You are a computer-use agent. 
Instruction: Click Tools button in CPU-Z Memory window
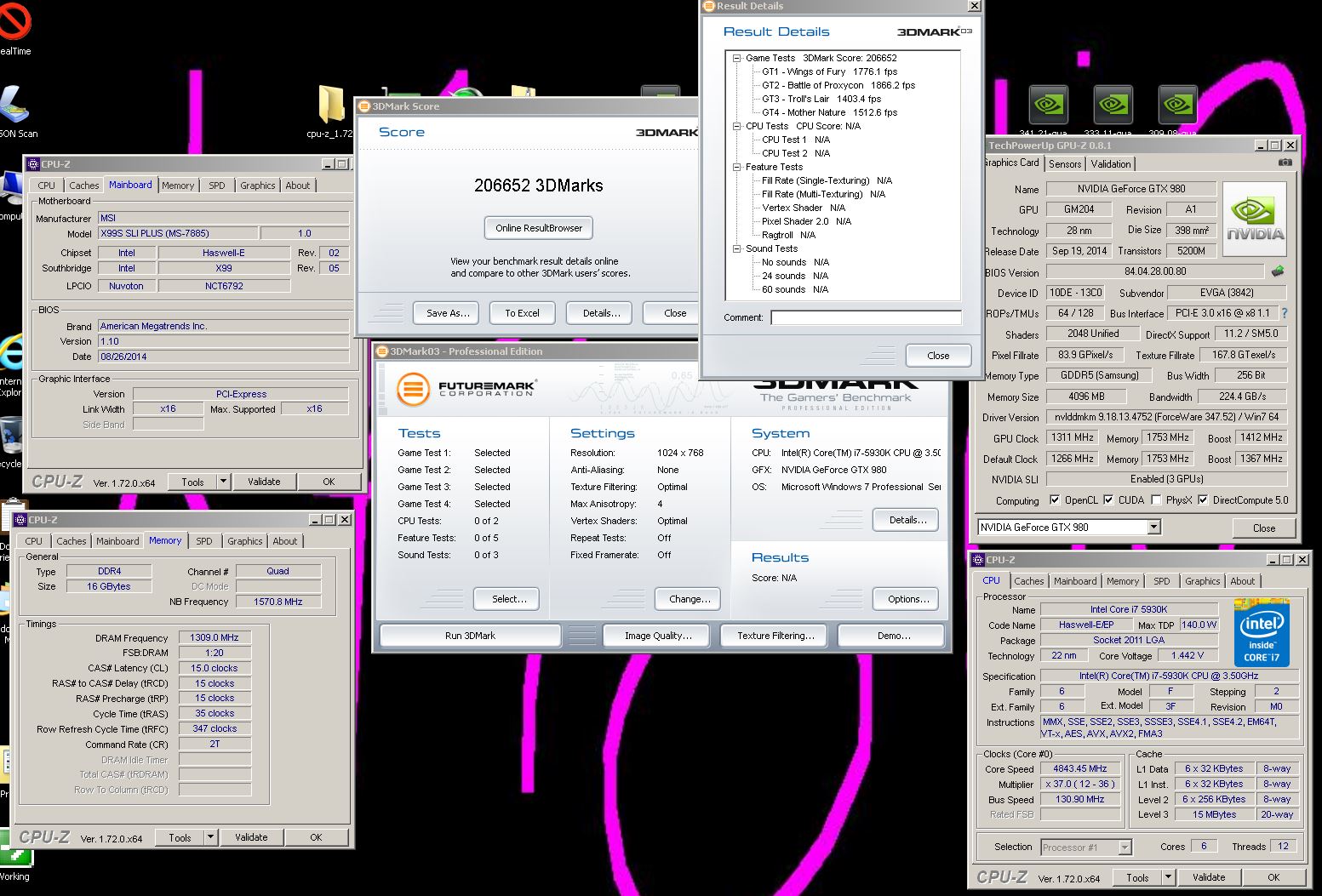click(x=180, y=837)
